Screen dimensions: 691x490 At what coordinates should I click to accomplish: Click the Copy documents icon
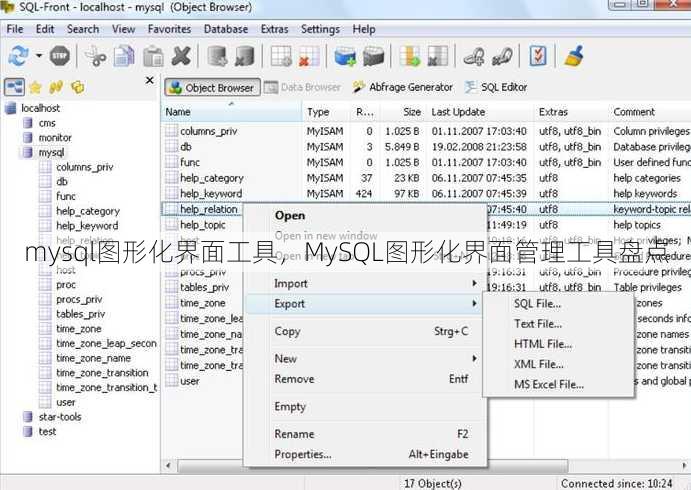pyautogui.click(x=124, y=56)
